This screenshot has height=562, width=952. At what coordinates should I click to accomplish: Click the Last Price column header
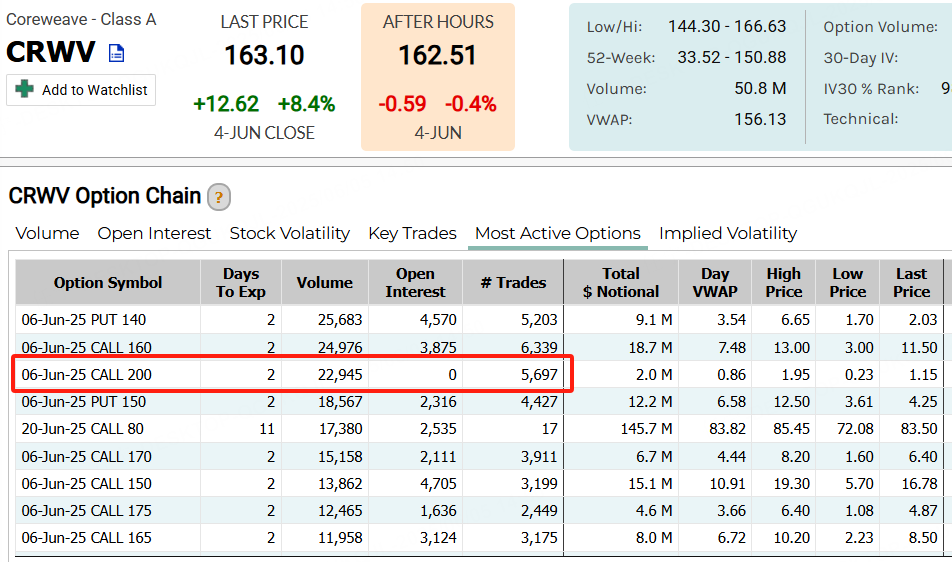[x=911, y=283]
